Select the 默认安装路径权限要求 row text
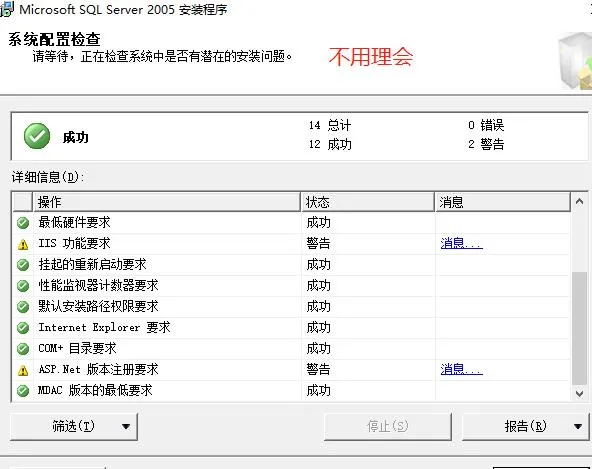 tap(99, 306)
